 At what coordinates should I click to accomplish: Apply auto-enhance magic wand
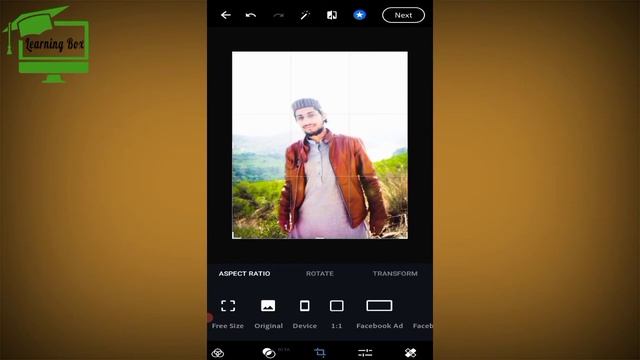[305, 15]
